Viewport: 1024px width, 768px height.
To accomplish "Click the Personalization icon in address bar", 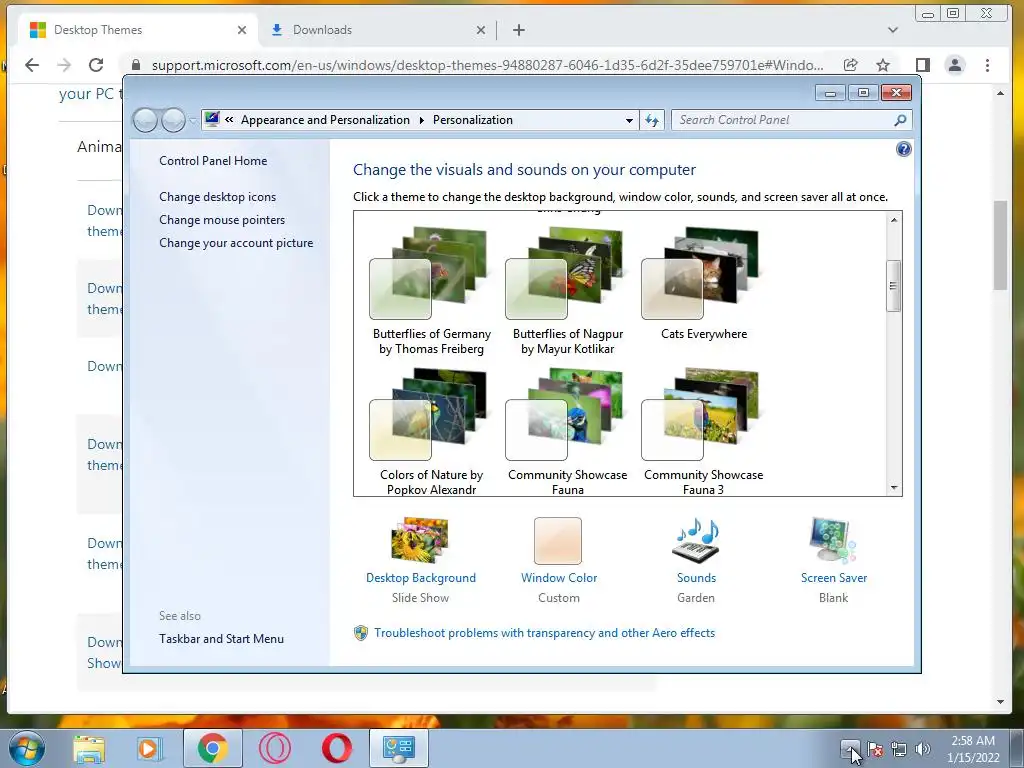I will click(212, 120).
